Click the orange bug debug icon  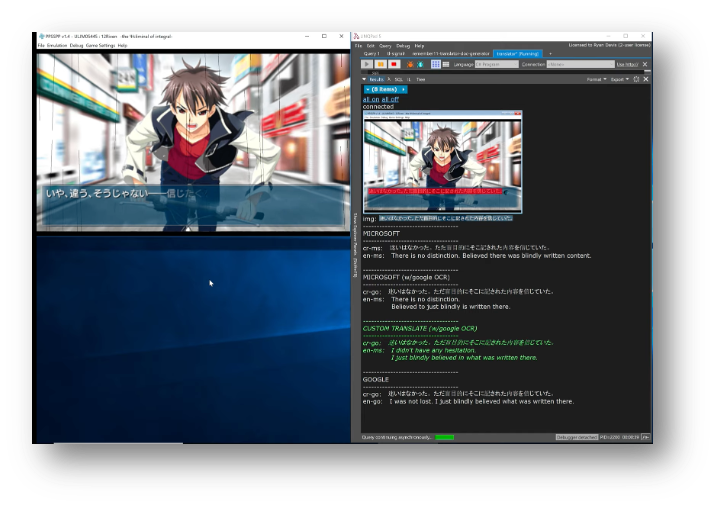pos(410,64)
